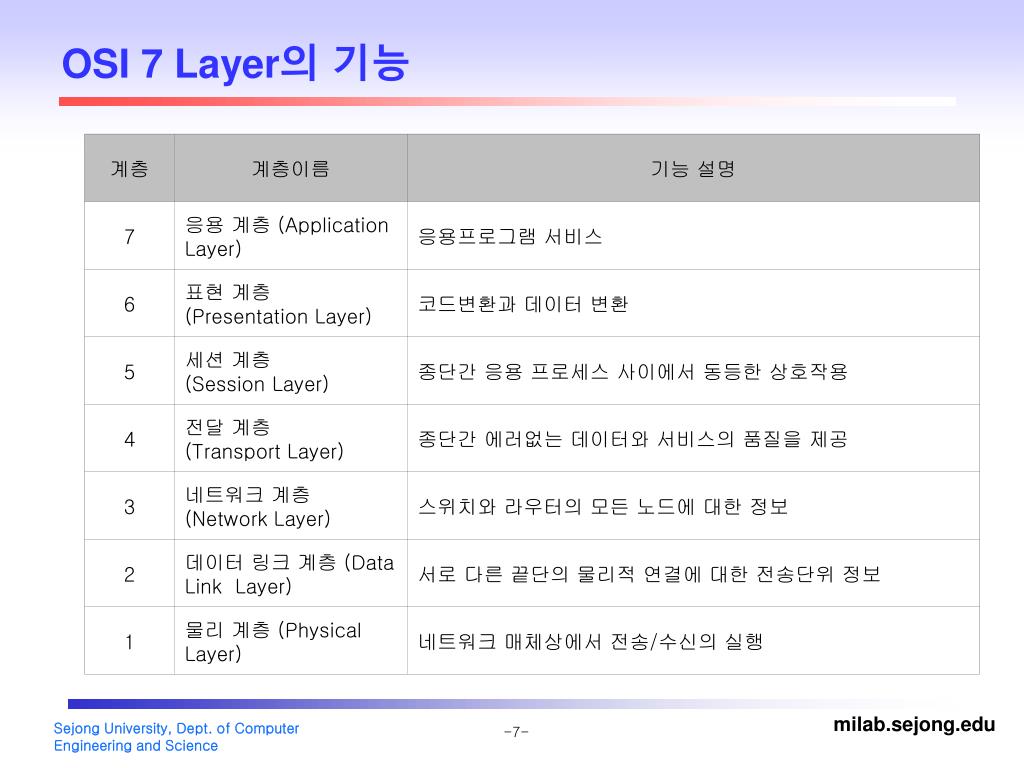Select the '기능 설명' column header
The image size is (1024, 768).
693,168
